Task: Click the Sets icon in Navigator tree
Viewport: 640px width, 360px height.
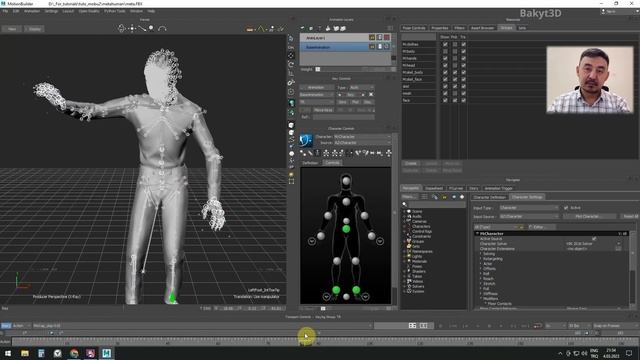Action: [409, 246]
